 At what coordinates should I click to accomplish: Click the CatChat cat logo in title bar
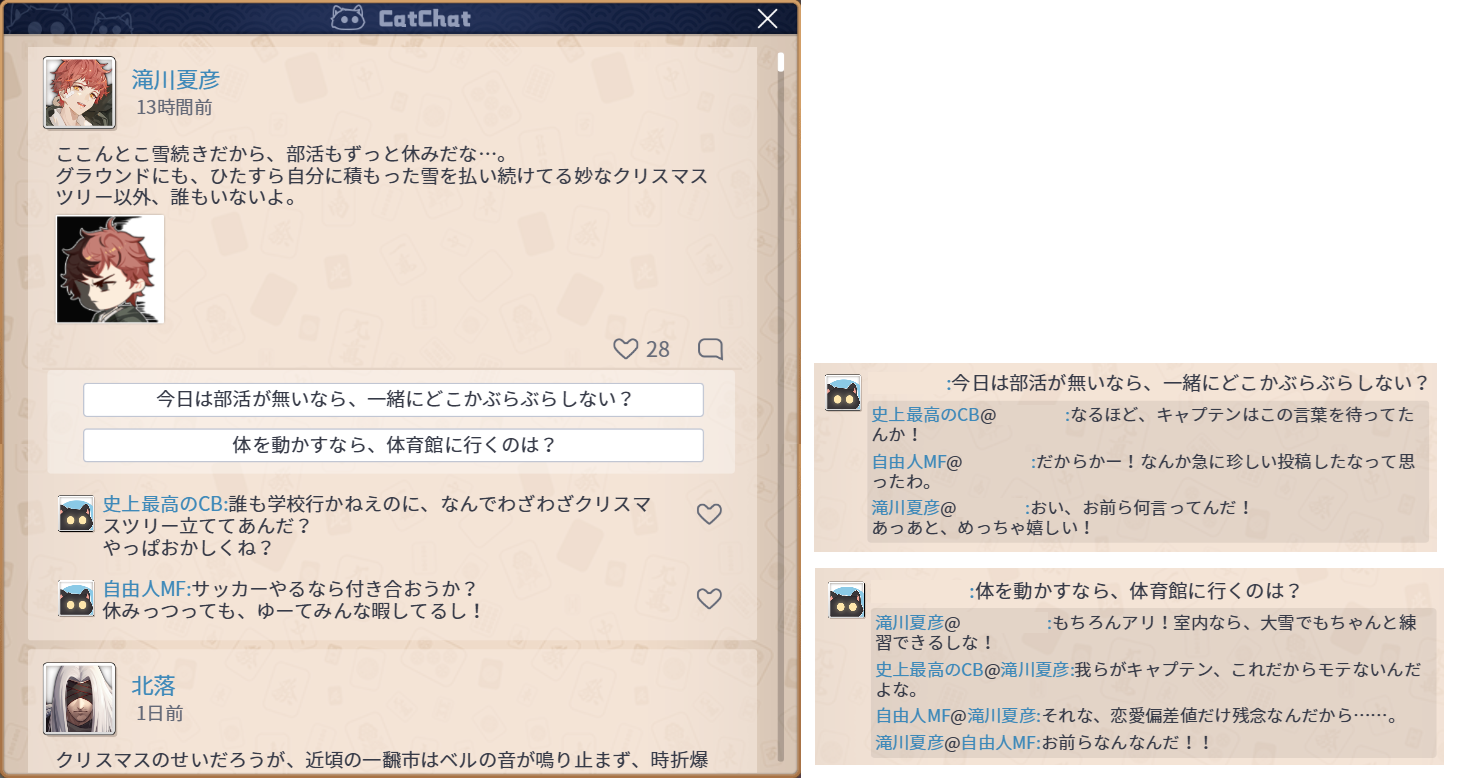click(x=348, y=18)
